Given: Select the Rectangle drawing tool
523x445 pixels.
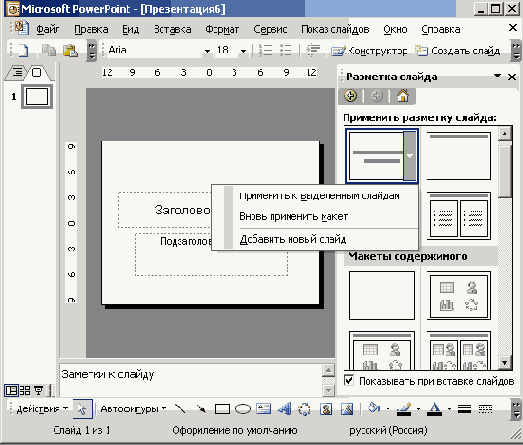Looking at the screenshot, I should pyautogui.click(x=222, y=409).
